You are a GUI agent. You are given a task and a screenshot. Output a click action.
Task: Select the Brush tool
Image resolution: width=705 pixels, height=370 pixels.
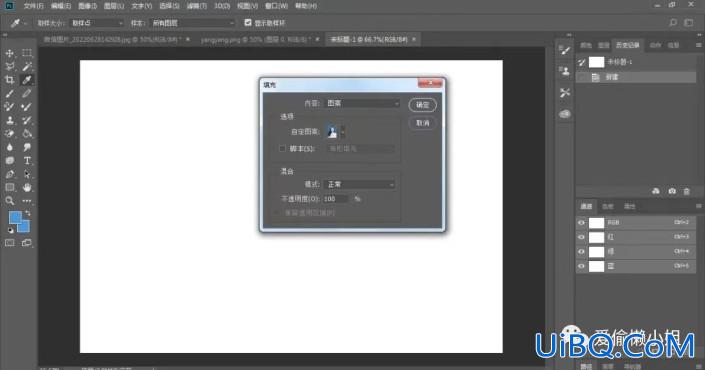pyautogui.click(x=9, y=94)
